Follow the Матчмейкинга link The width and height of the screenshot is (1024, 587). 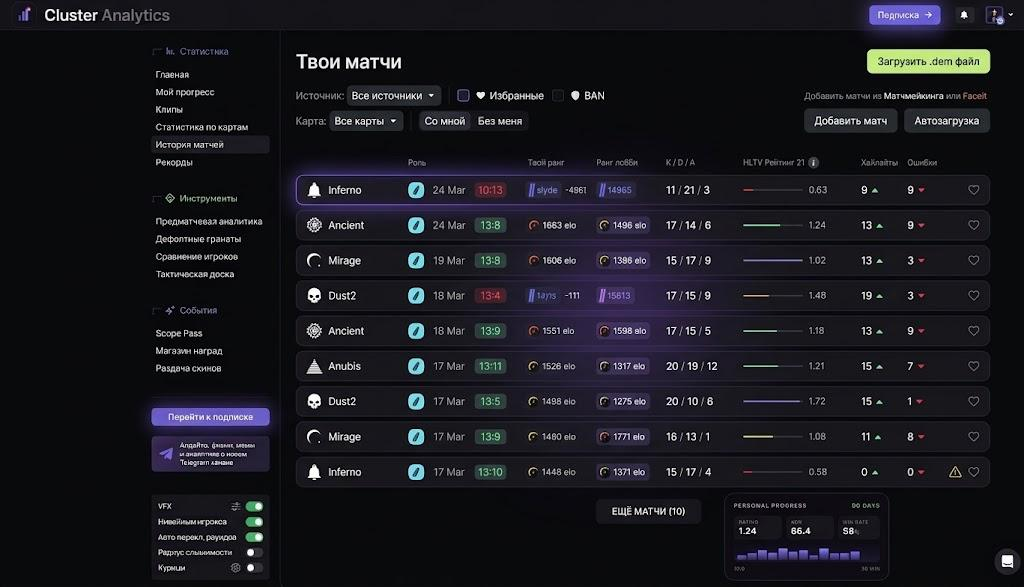click(x=913, y=96)
